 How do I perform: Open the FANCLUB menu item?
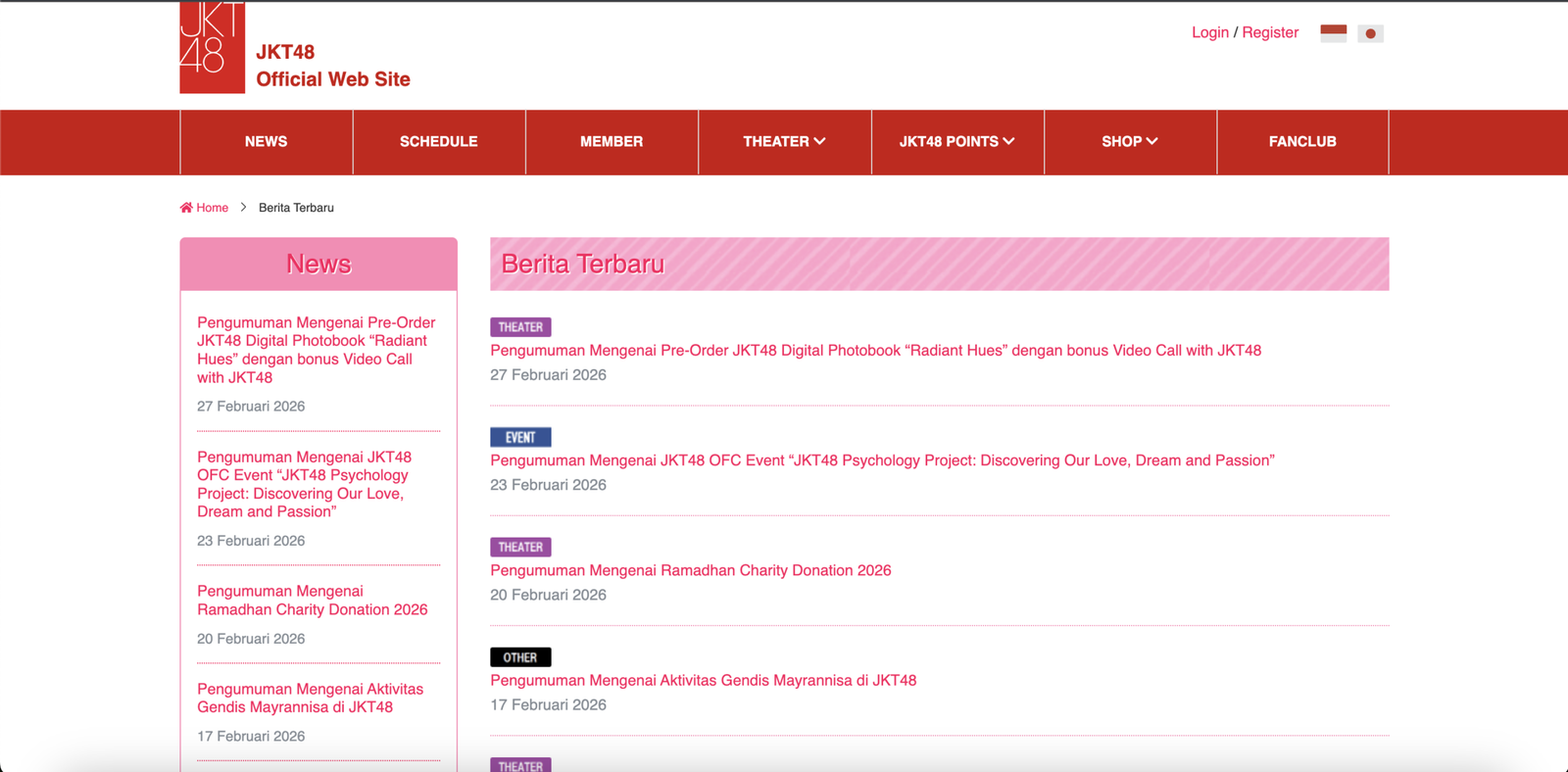(x=1302, y=142)
